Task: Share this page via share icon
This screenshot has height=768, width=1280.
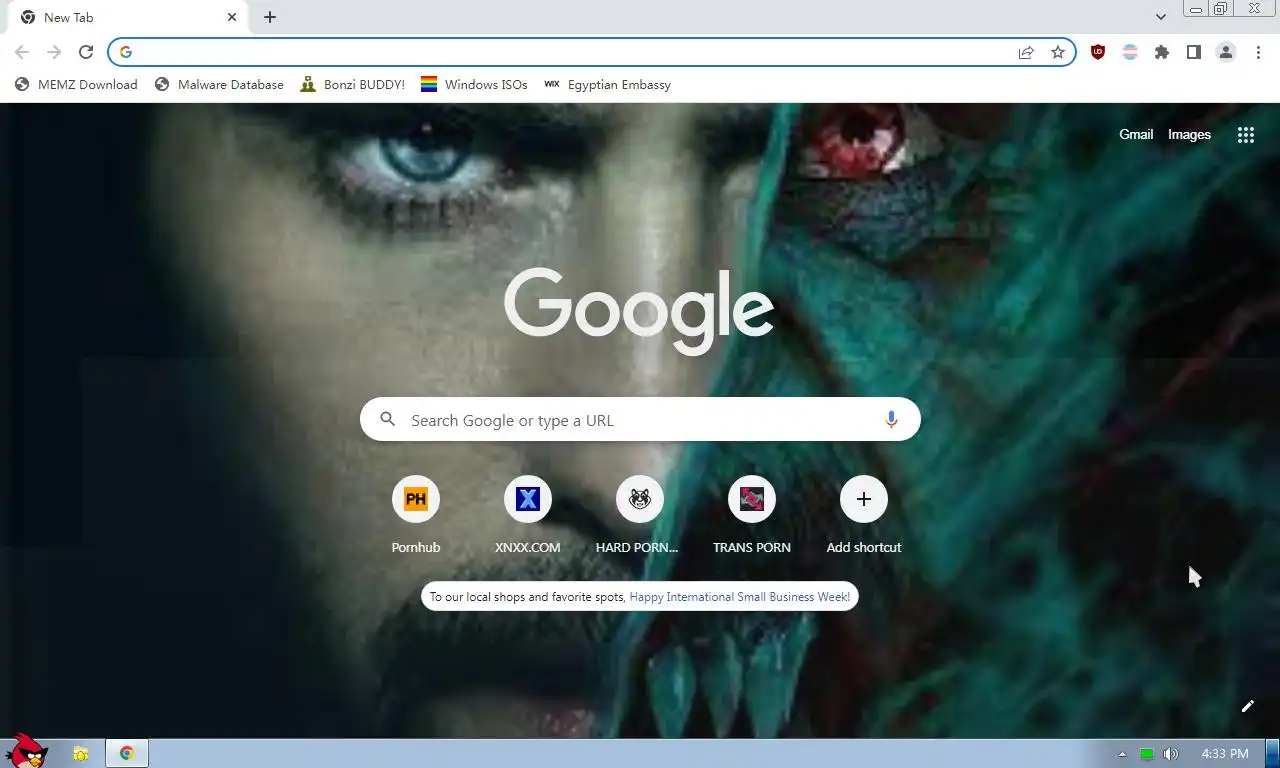Action: pyautogui.click(x=1026, y=52)
